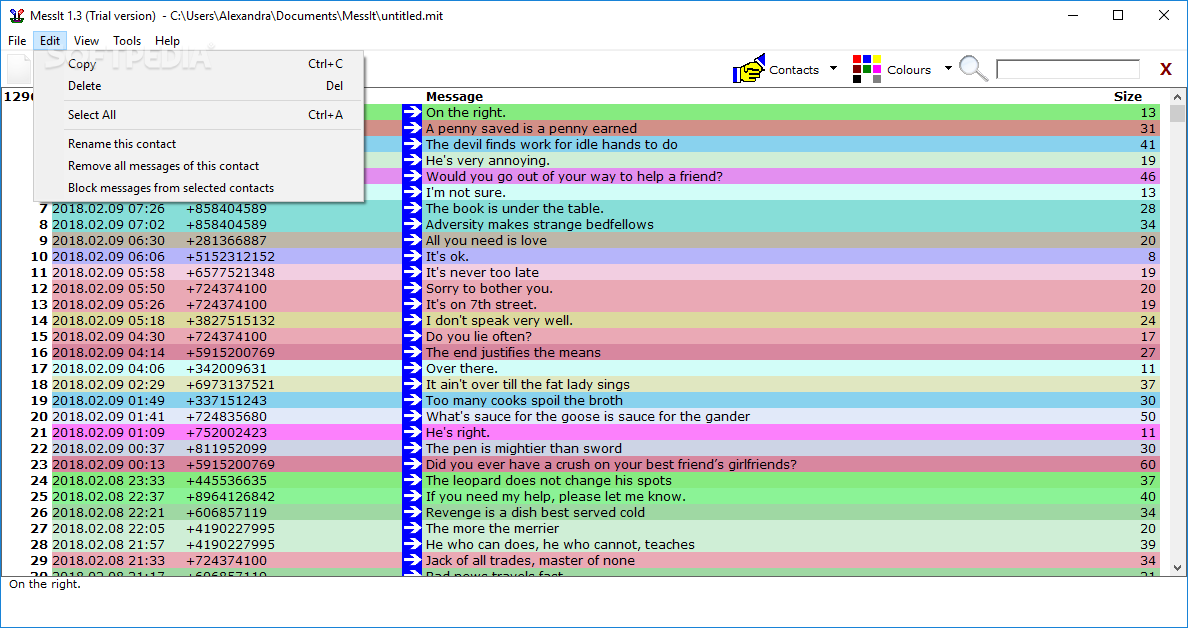Select Rename this contact

pos(199,144)
